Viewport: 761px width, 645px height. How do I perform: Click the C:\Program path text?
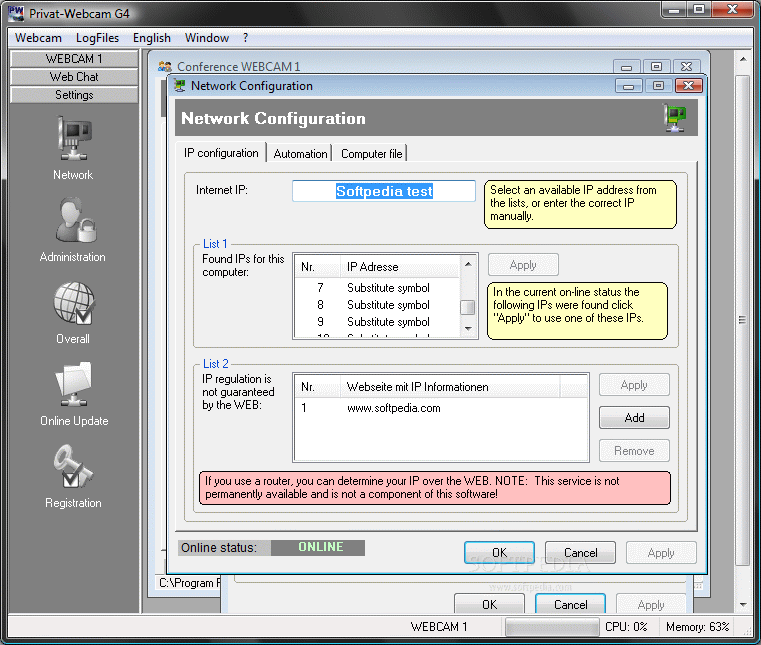pos(190,582)
